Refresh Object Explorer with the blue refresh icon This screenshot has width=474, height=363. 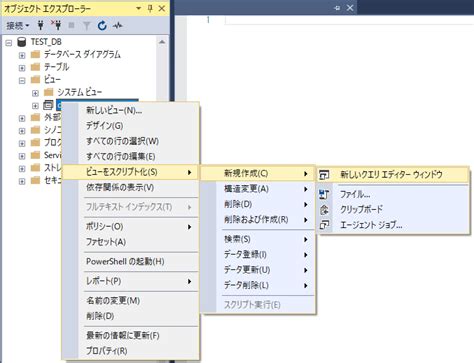pos(102,26)
